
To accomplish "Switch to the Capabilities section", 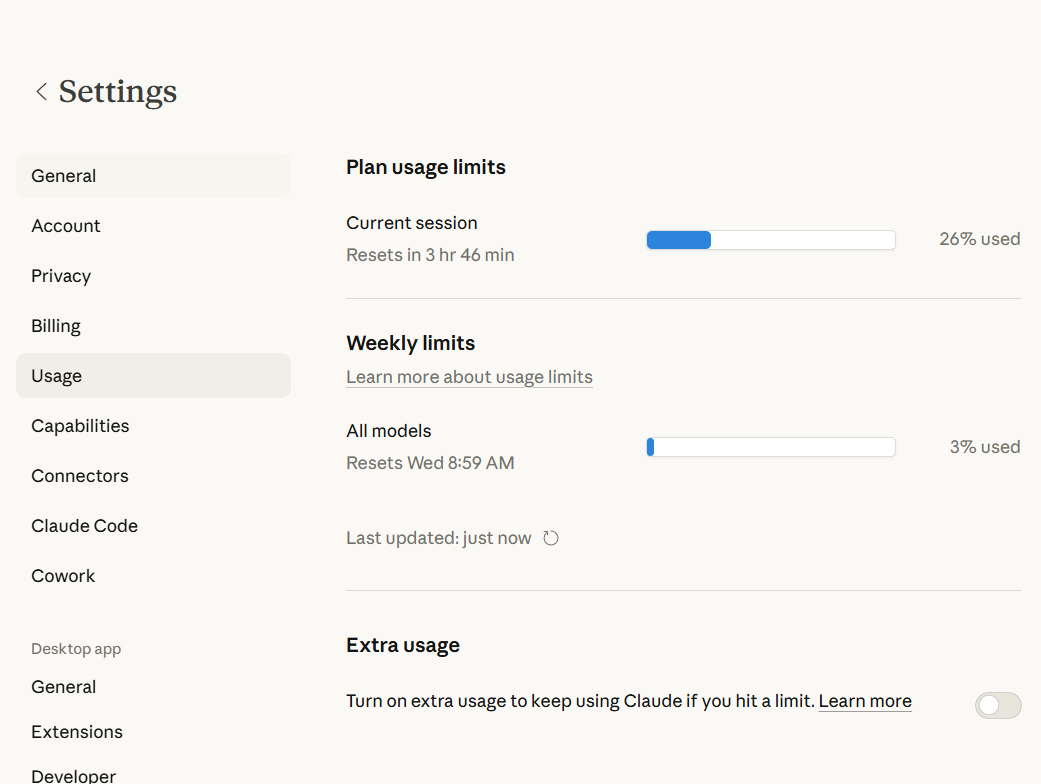I will coord(80,426).
